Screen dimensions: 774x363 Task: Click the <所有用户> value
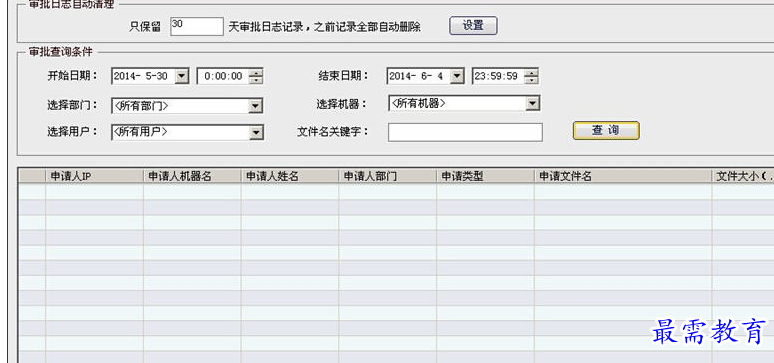[141, 132]
